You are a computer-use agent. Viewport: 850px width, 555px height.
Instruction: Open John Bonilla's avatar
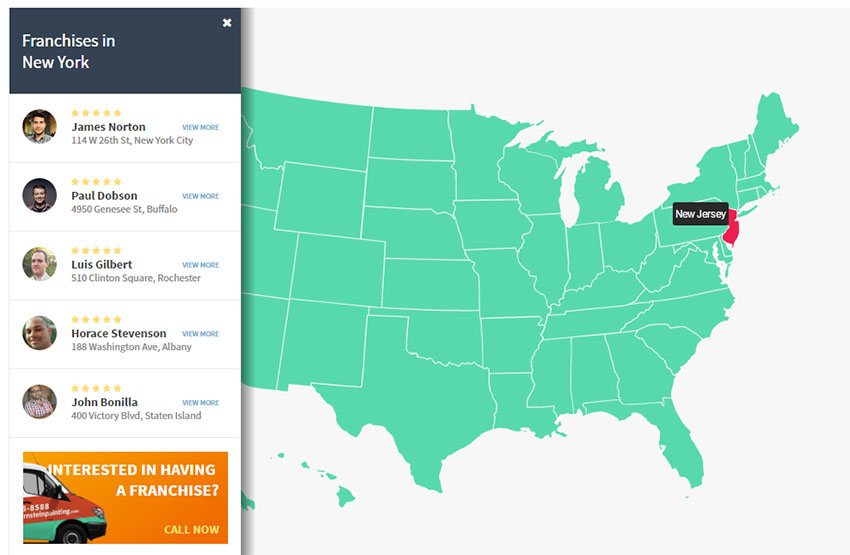pos(40,402)
